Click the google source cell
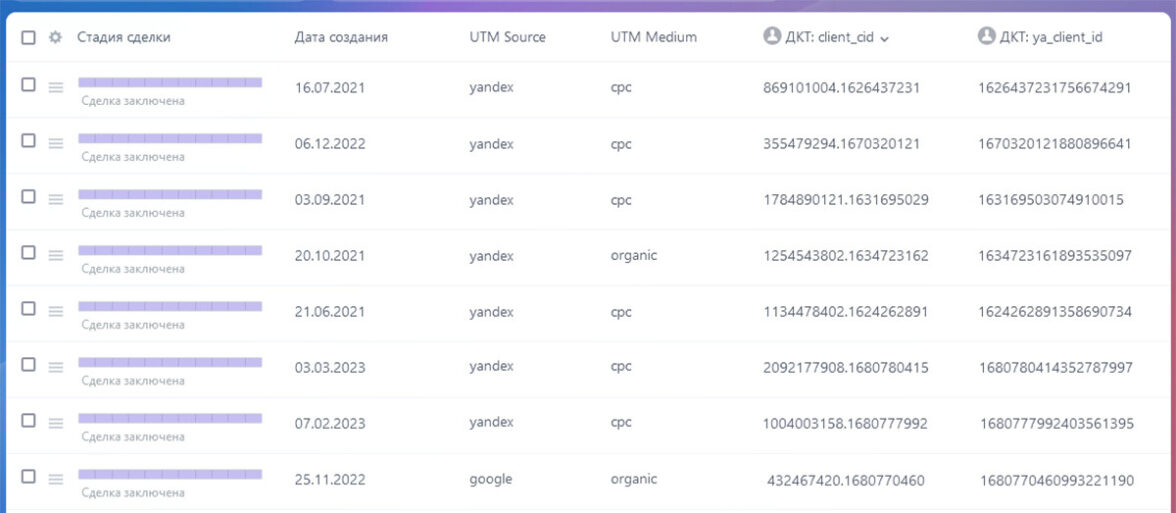Image resolution: width=1176 pixels, height=513 pixels. tap(490, 479)
